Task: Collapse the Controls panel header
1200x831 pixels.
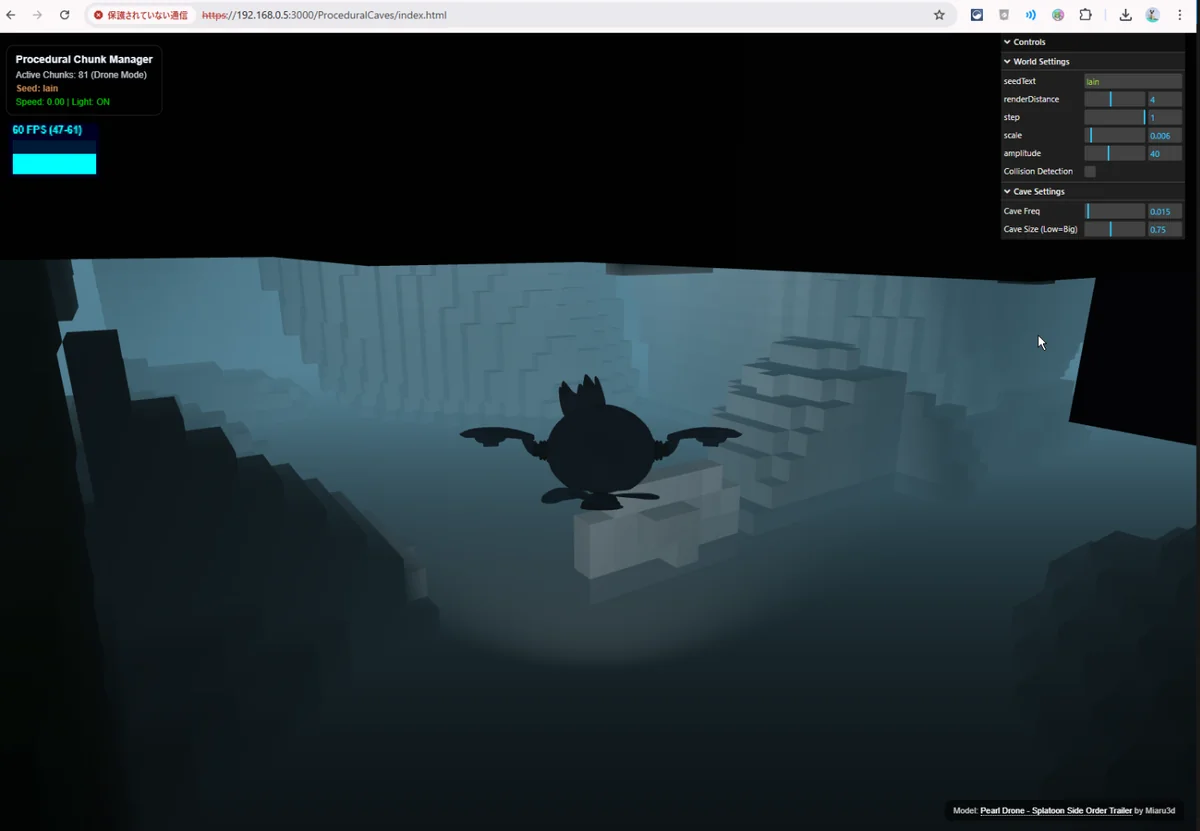Action: pos(1029,42)
